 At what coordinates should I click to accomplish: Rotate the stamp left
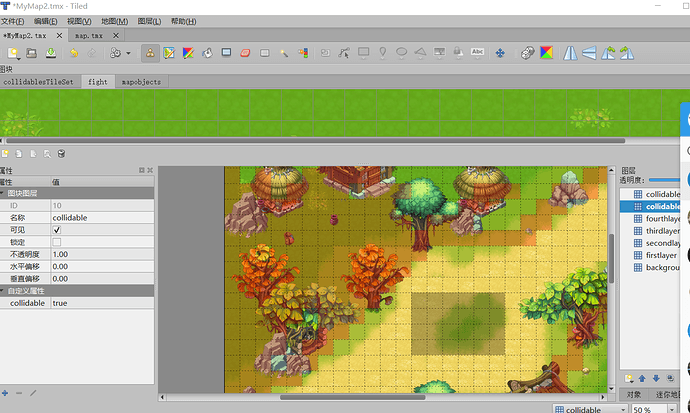click(608, 53)
